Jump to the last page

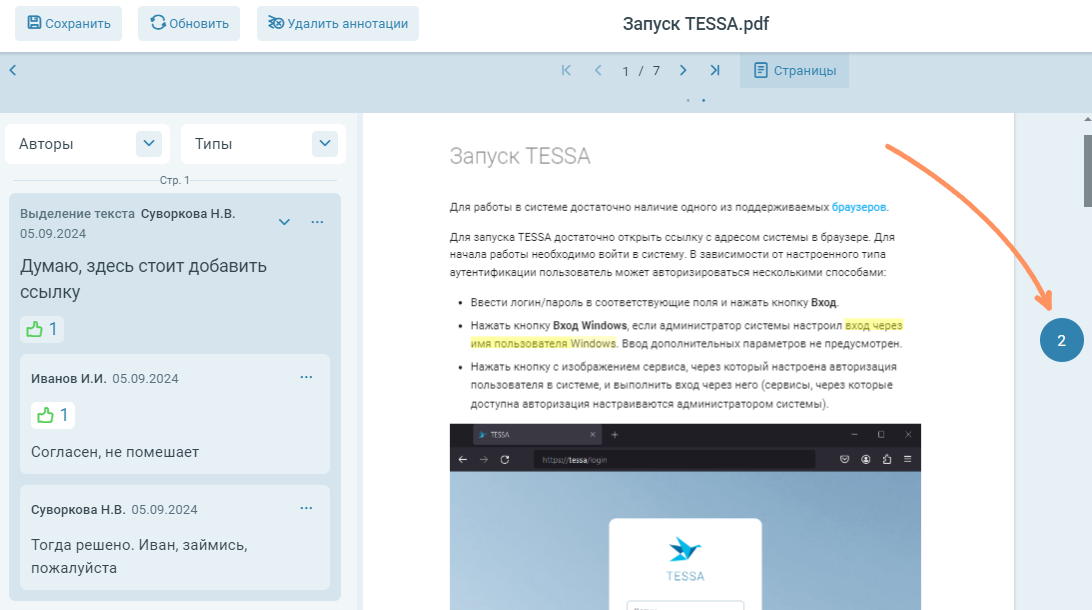coord(715,70)
